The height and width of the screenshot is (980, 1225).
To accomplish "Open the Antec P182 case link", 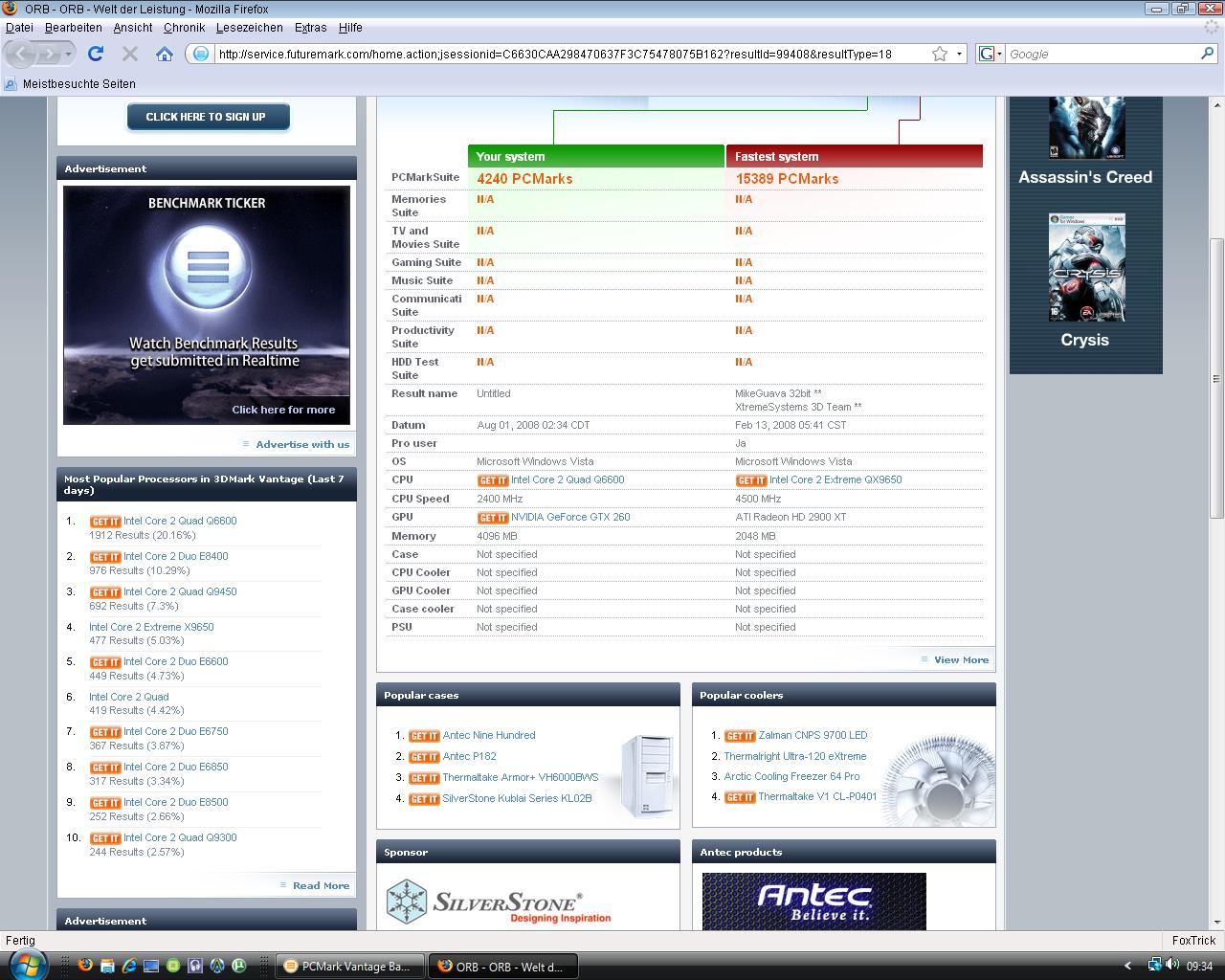I will pos(469,756).
